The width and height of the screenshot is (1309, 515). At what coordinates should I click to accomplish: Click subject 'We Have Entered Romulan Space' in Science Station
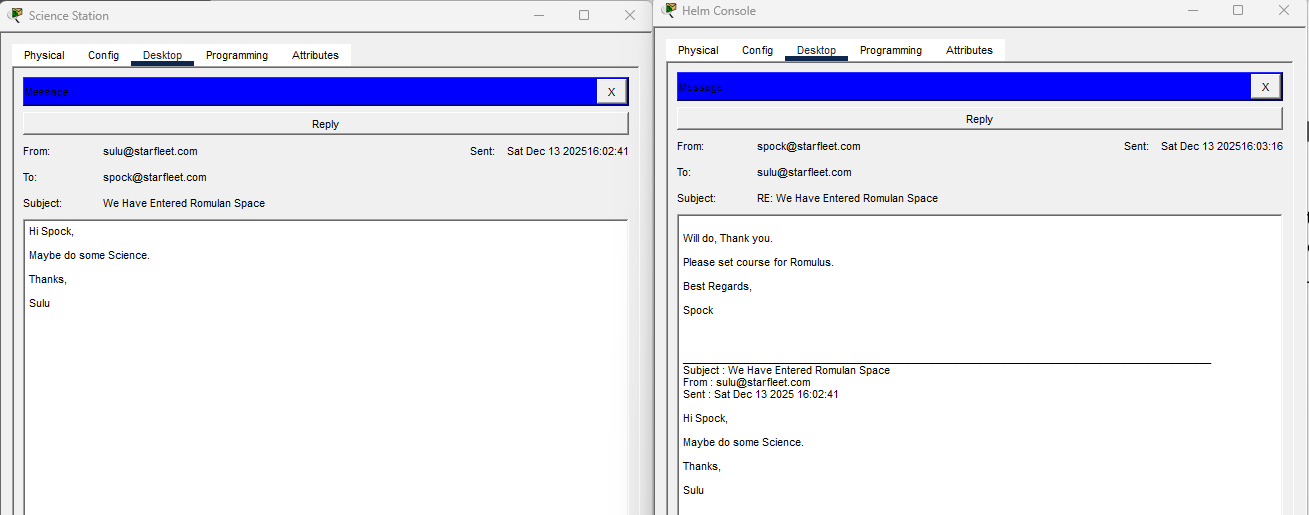[x=184, y=203]
